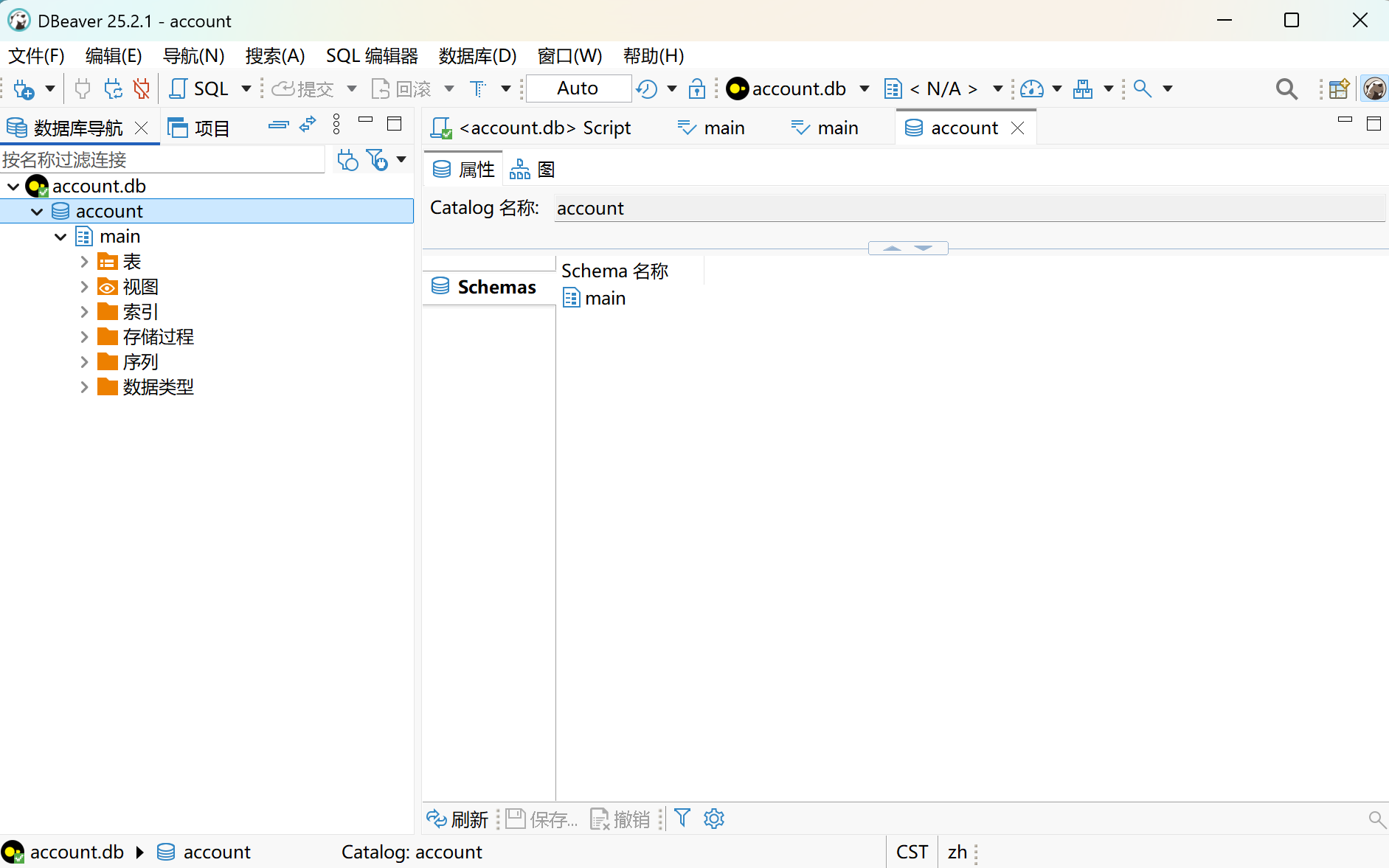1389x868 pixels.
Task: Click collapse all icon in navigator
Action: click(x=278, y=125)
